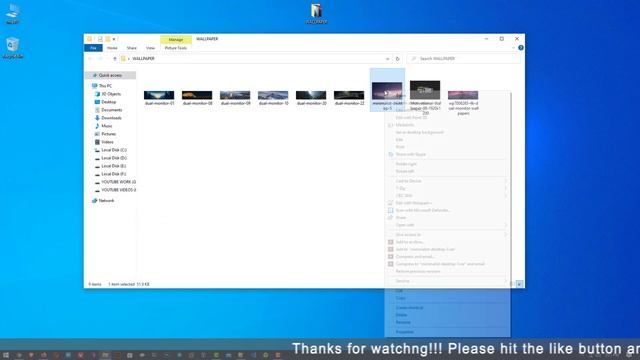Select This PC in the navigation pane

pyautogui.click(x=105, y=86)
